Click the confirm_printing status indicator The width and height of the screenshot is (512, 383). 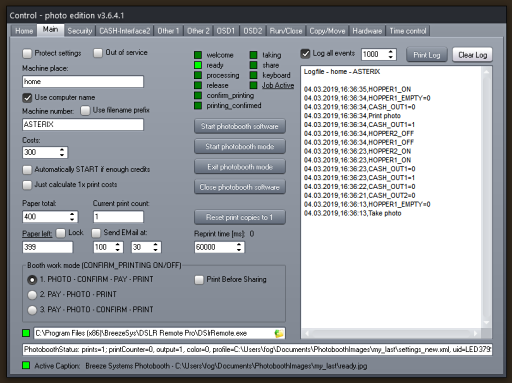[x=198, y=95]
